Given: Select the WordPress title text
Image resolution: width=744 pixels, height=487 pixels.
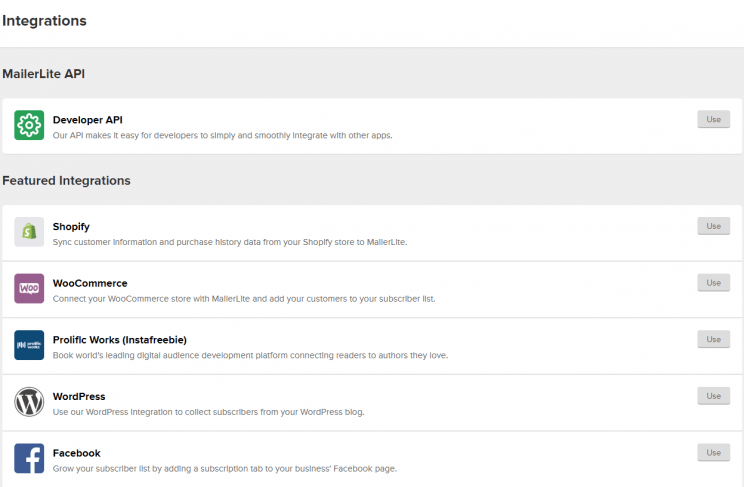Looking at the screenshot, I should click(x=79, y=396).
